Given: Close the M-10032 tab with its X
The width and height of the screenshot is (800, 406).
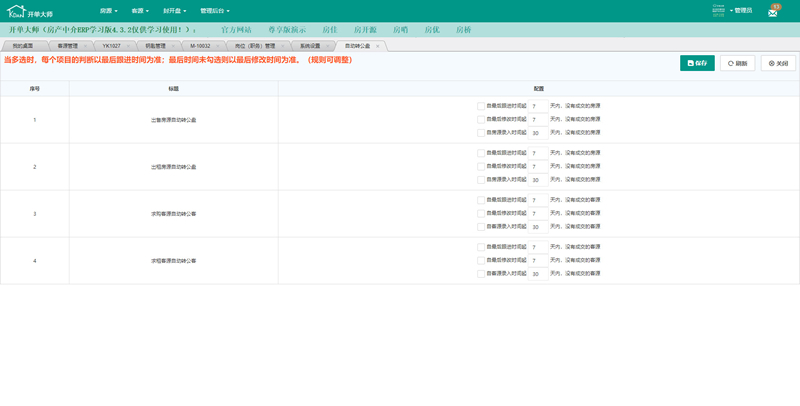Looking at the screenshot, I should [218, 46].
